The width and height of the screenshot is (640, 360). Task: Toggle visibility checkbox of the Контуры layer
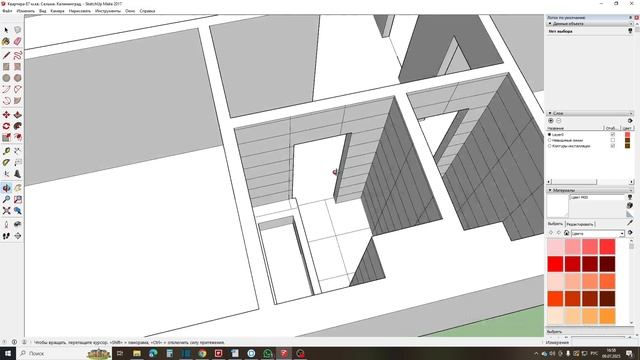613,146
